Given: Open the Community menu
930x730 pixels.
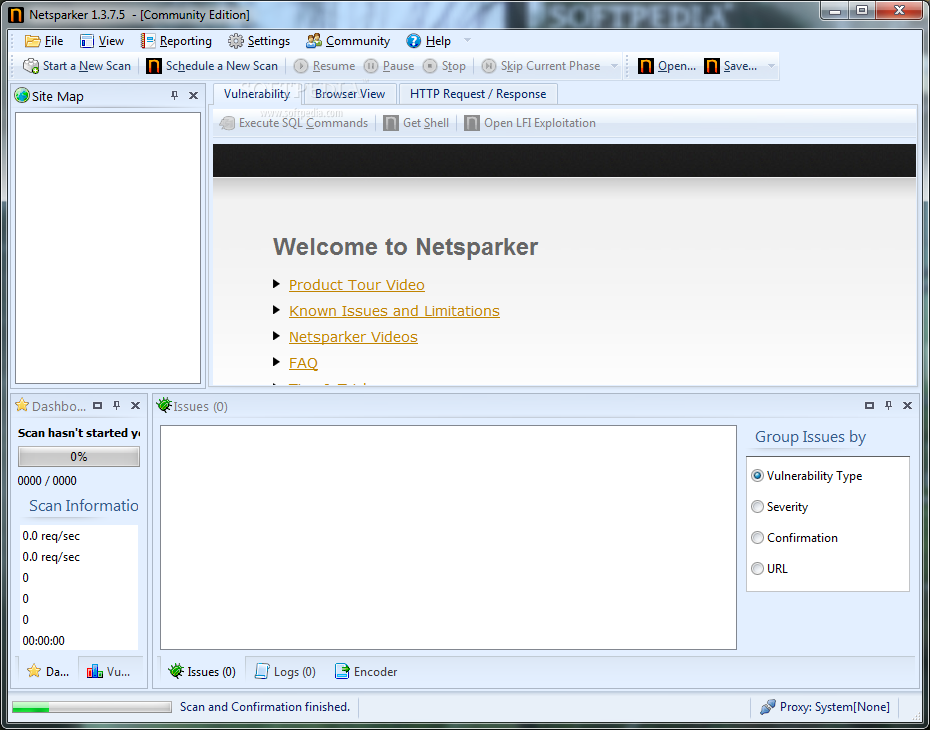Looking at the screenshot, I should click(348, 41).
